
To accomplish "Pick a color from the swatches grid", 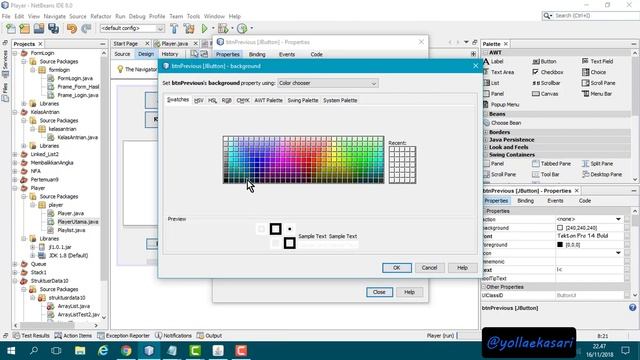I will tap(303, 160).
